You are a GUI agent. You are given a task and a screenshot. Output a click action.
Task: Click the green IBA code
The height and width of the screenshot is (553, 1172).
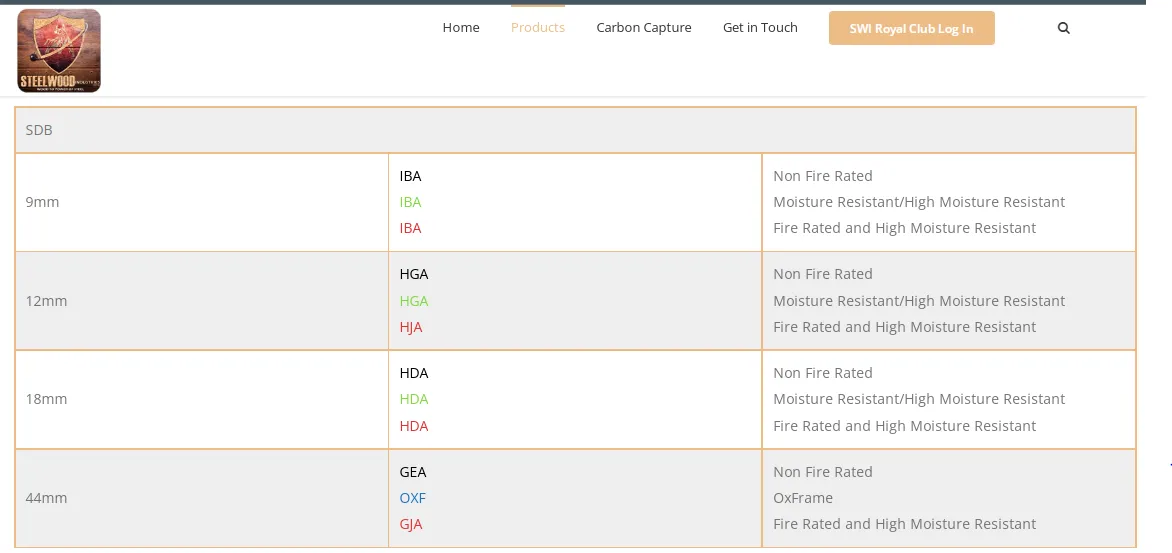tap(410, 202)
